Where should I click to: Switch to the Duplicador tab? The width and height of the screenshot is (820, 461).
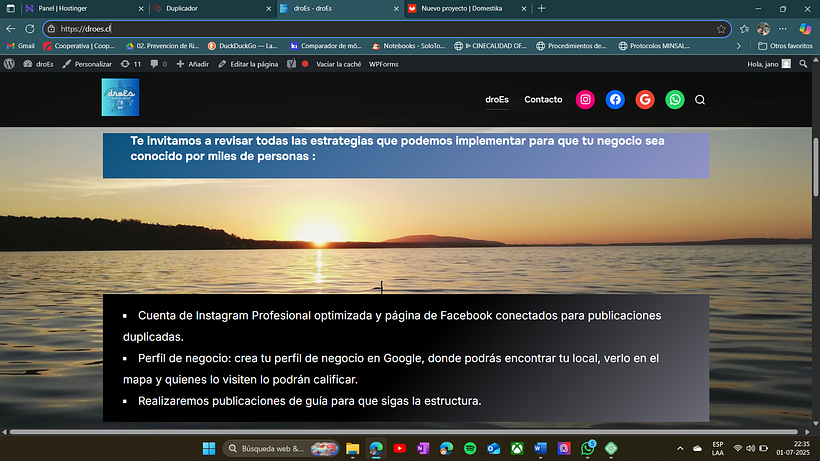[x=212, y=8]
